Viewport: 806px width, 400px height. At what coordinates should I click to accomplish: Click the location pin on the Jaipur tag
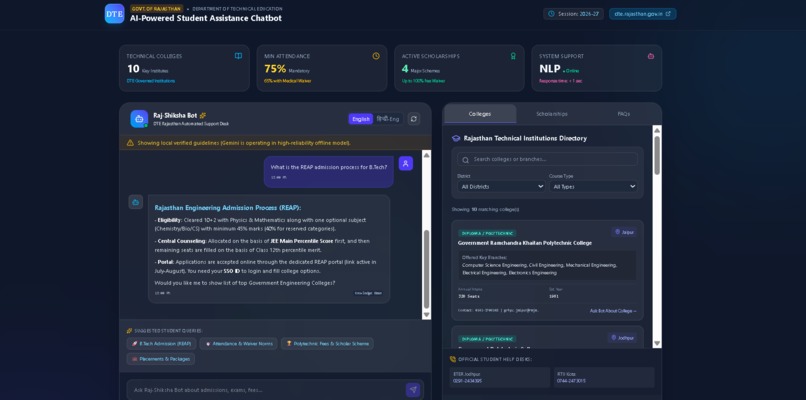[x=618, y=232]
